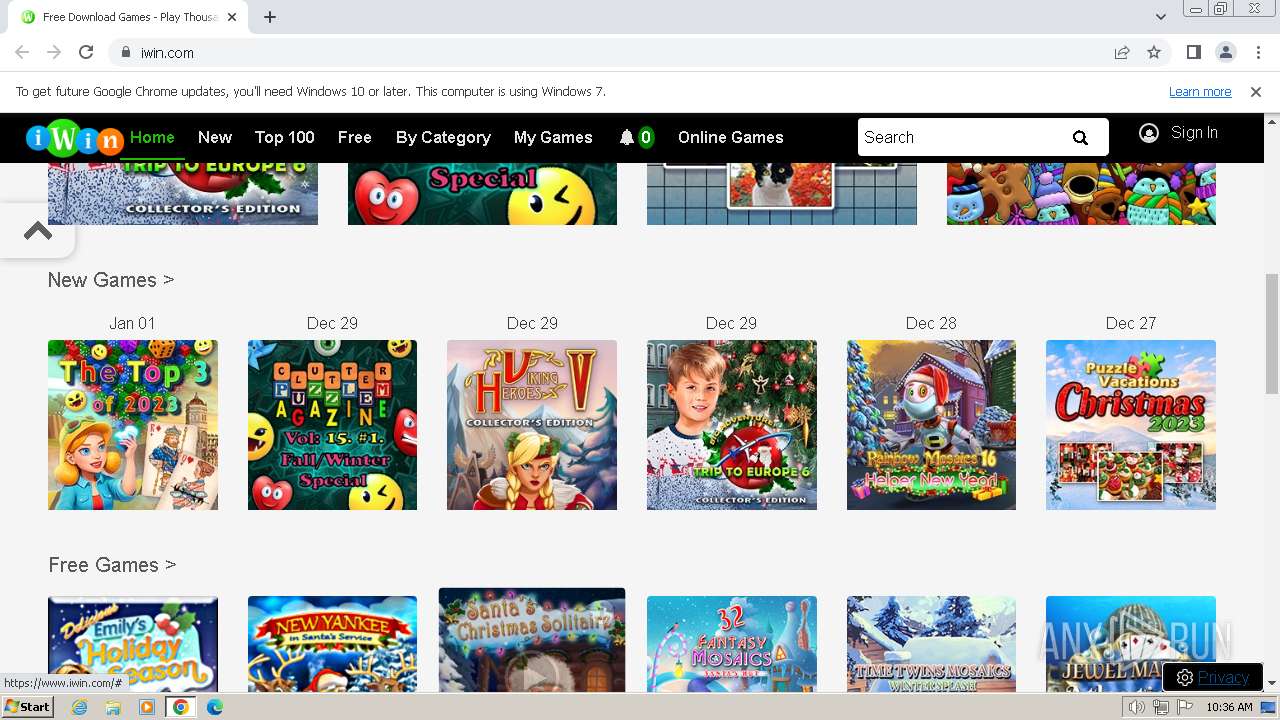The image size is (1280, 720).
Task: Open the Privacy settings button
Action: click(1213, 677)
